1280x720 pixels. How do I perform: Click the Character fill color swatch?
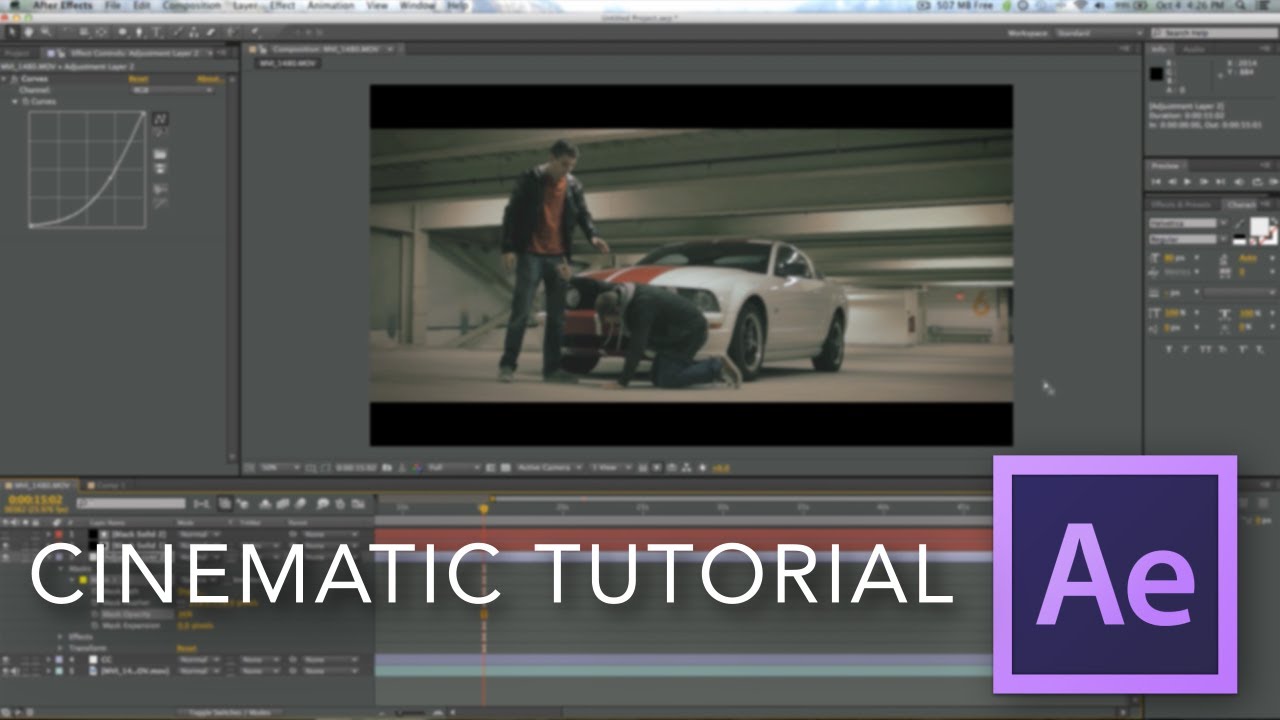(x=1259, y=225)
